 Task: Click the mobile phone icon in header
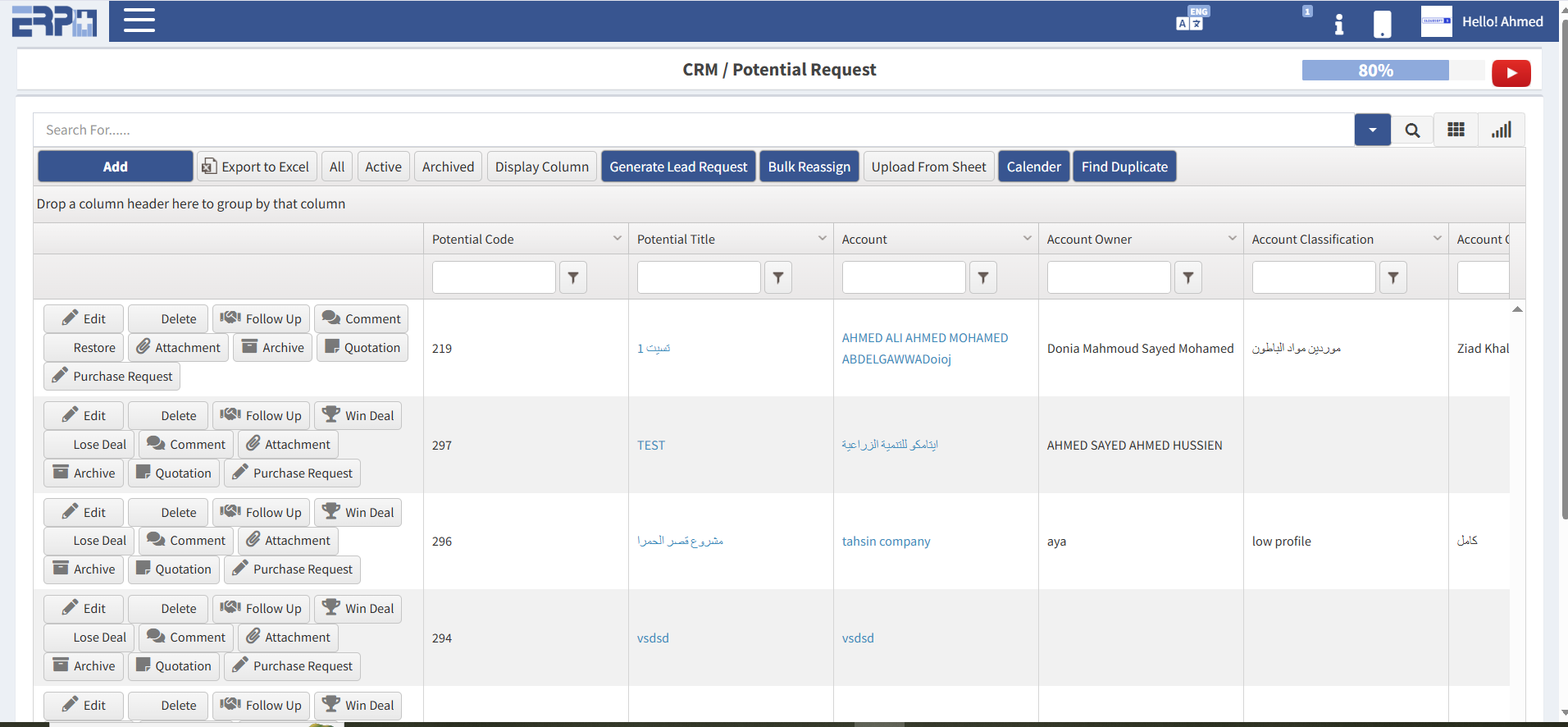[1382, 24]
